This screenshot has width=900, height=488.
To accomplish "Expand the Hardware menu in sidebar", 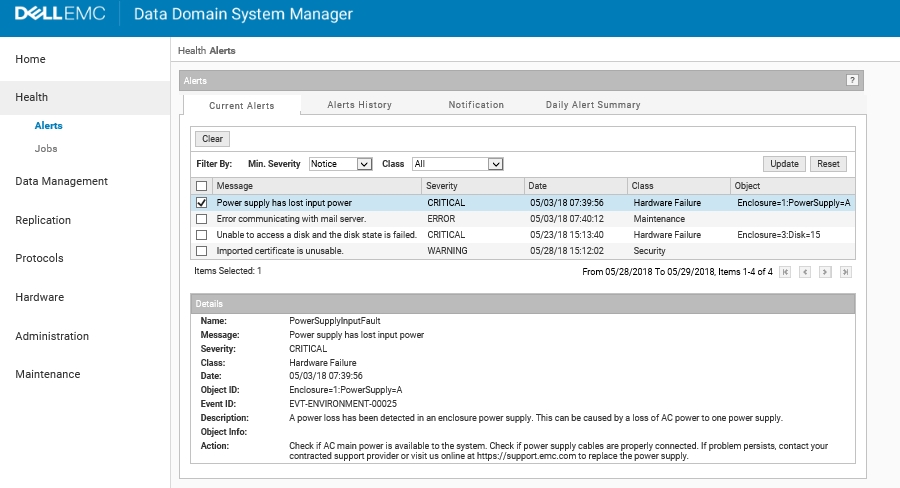I will pos(40,297).
